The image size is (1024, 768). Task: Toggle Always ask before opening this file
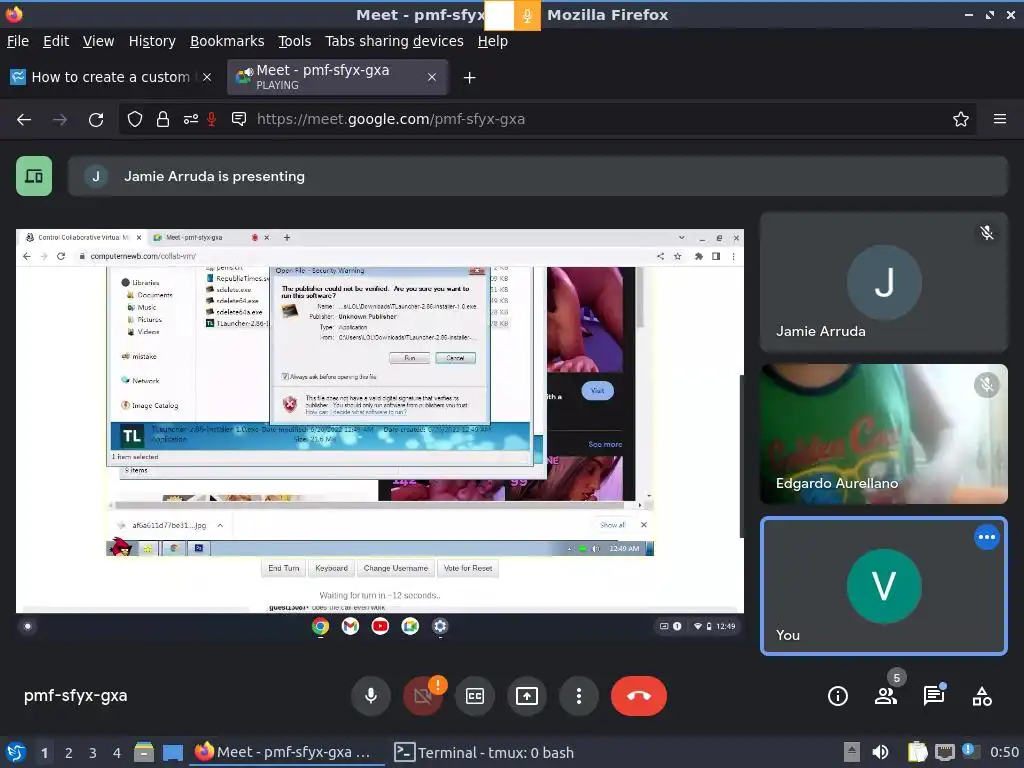tap(285, 377)
